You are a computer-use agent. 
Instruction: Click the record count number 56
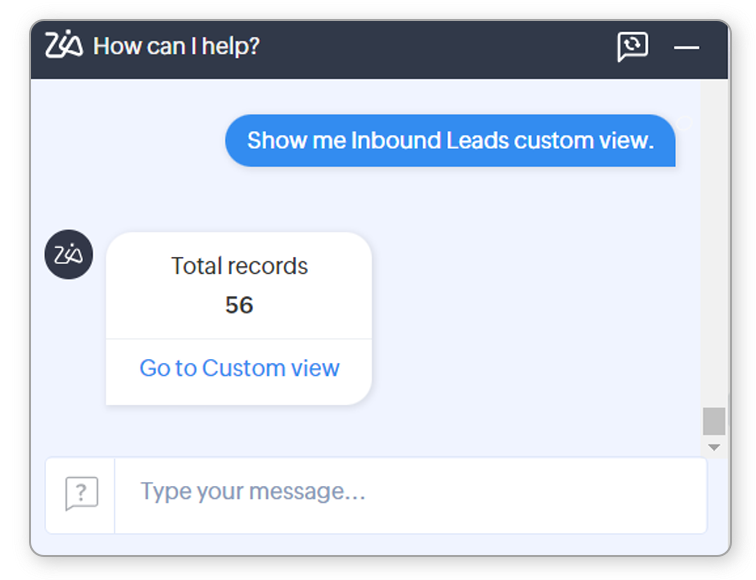coord(239,305)
